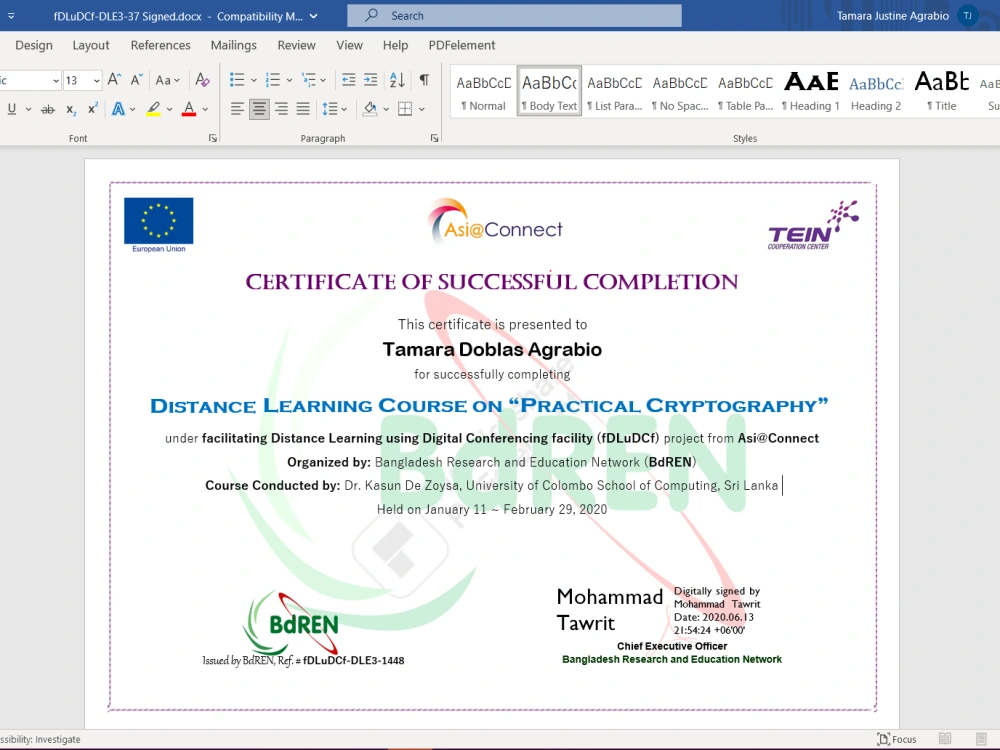Open Change Case dropdown
Image resolution: width=1000 pixels, height=750 pixels.
(168, 80)
